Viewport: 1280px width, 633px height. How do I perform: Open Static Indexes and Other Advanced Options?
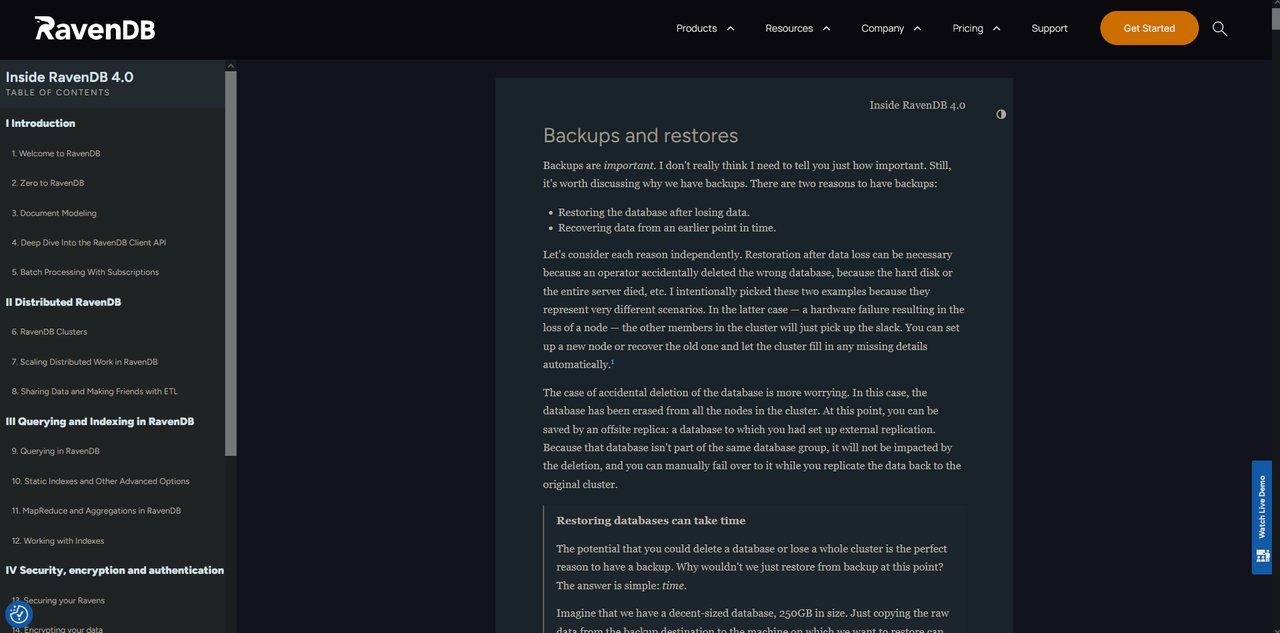click(101, 481)
